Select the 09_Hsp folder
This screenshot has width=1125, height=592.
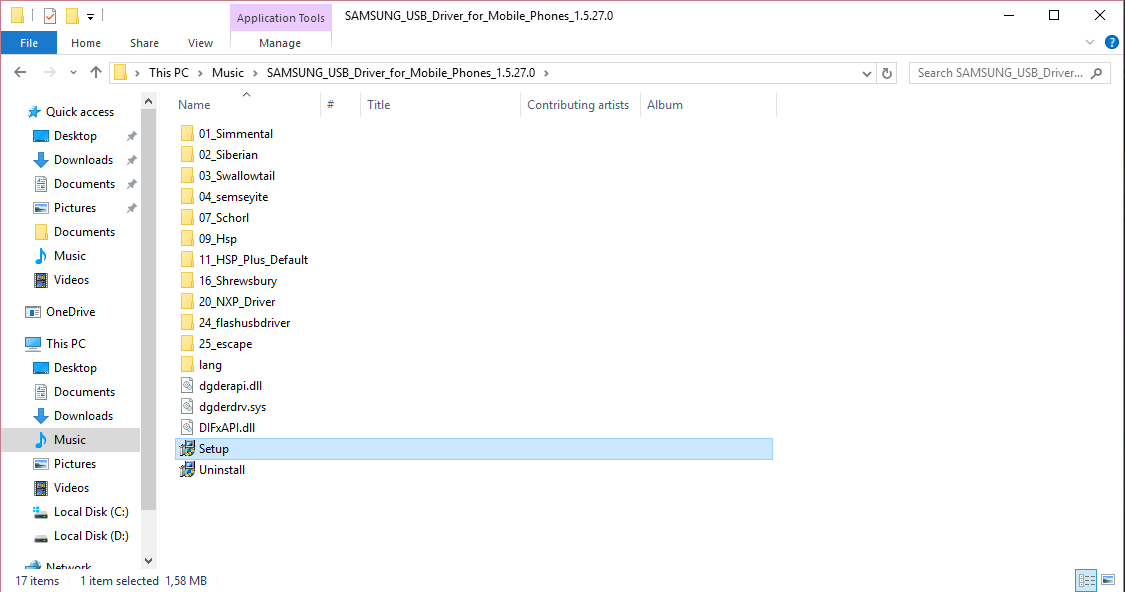[x=217, y=239]
